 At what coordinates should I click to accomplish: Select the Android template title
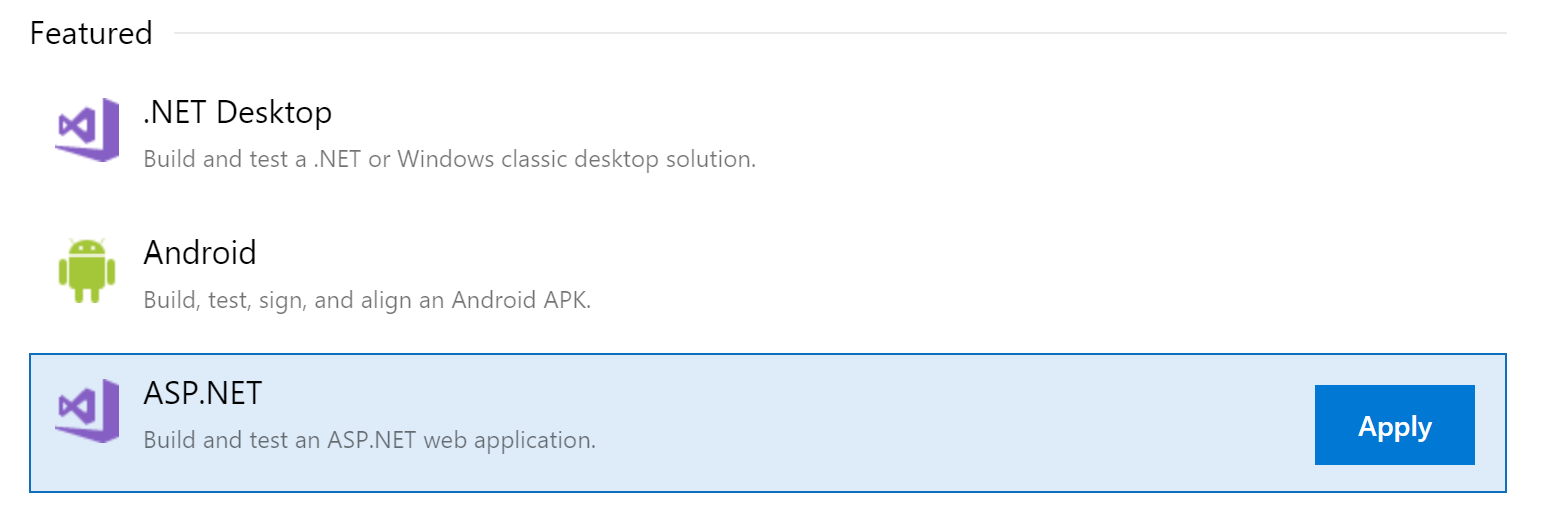200,252
